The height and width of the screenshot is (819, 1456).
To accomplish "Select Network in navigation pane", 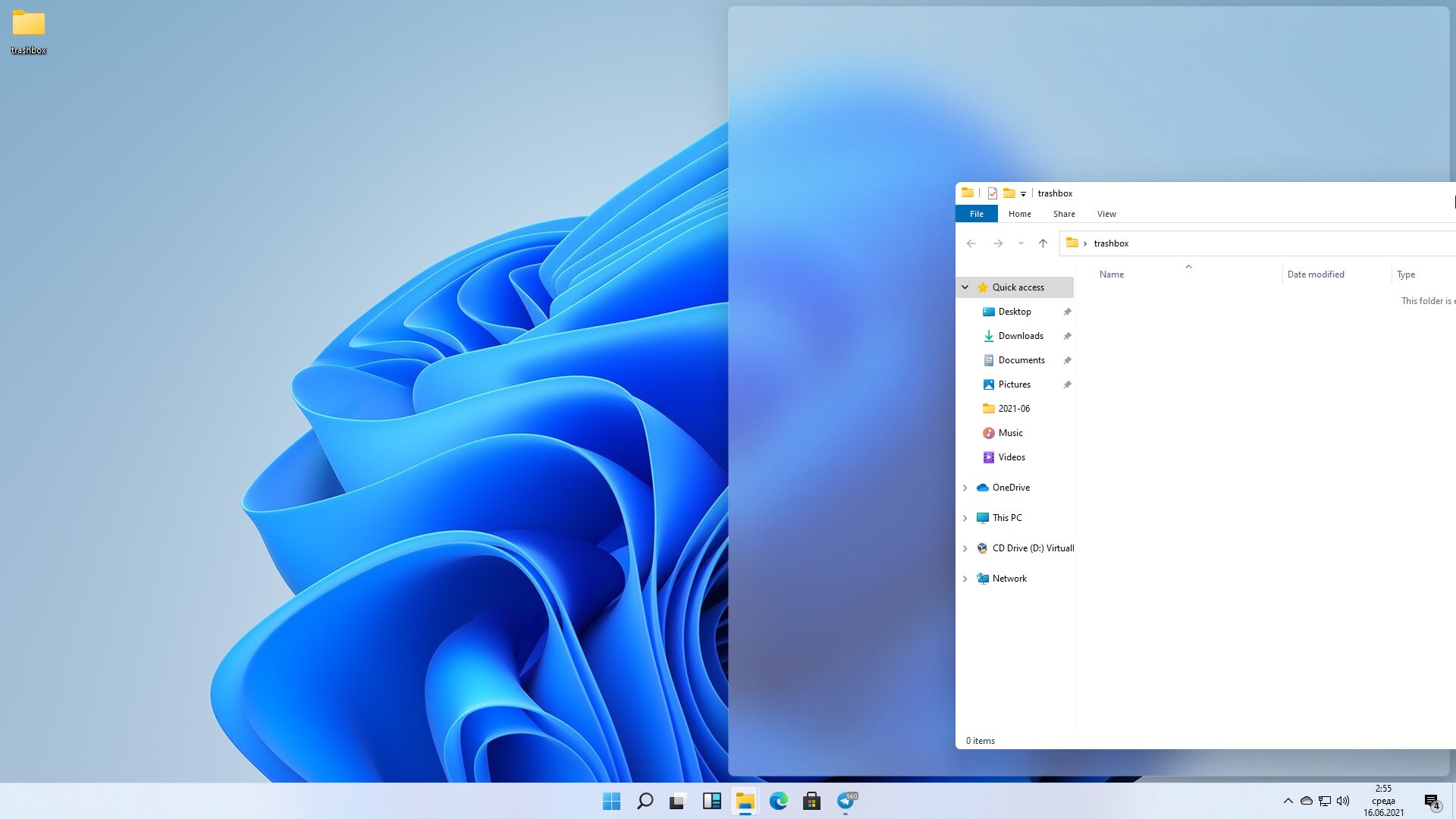I will point(1009,579).
